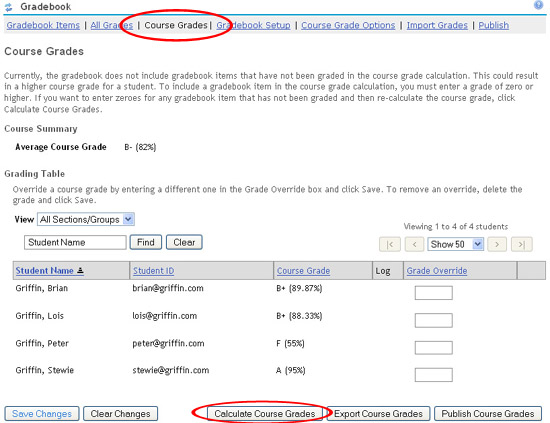Click the average grade 'B- (82%)'

tap(140, 147)
